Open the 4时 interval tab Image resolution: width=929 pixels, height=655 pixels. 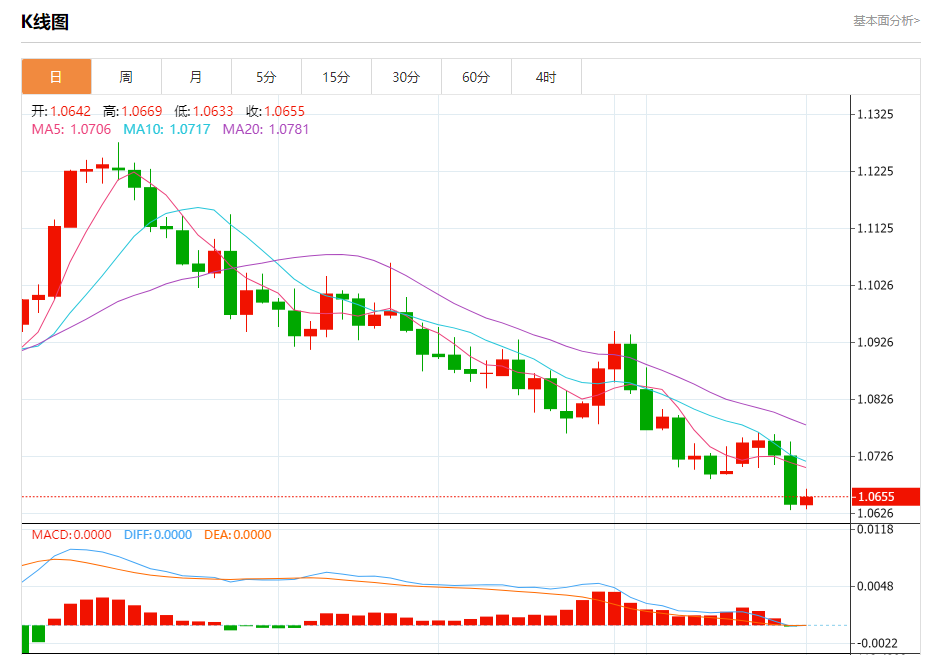[x=546, y=76]
